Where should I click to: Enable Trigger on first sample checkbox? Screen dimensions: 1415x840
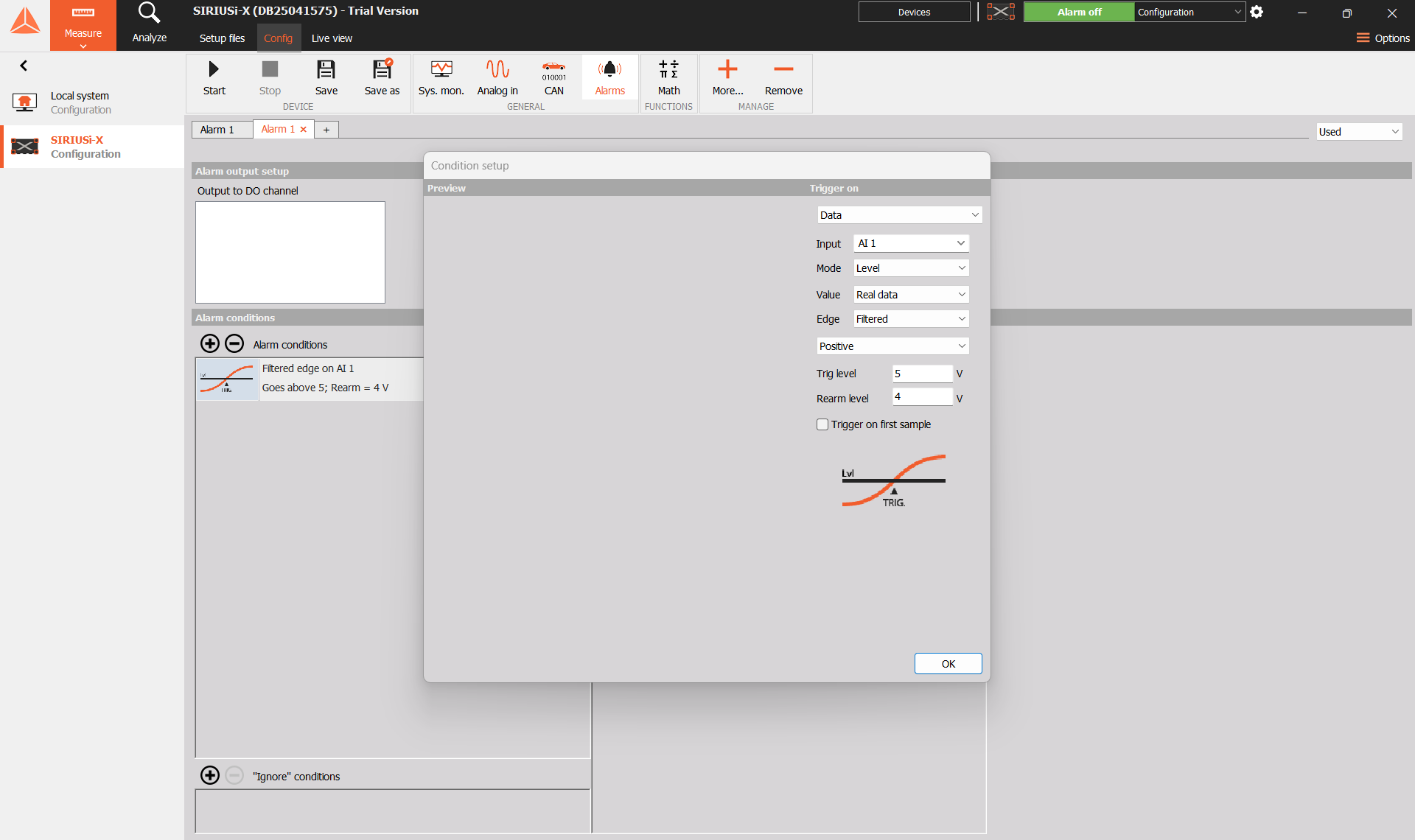[x=822, y=424]
